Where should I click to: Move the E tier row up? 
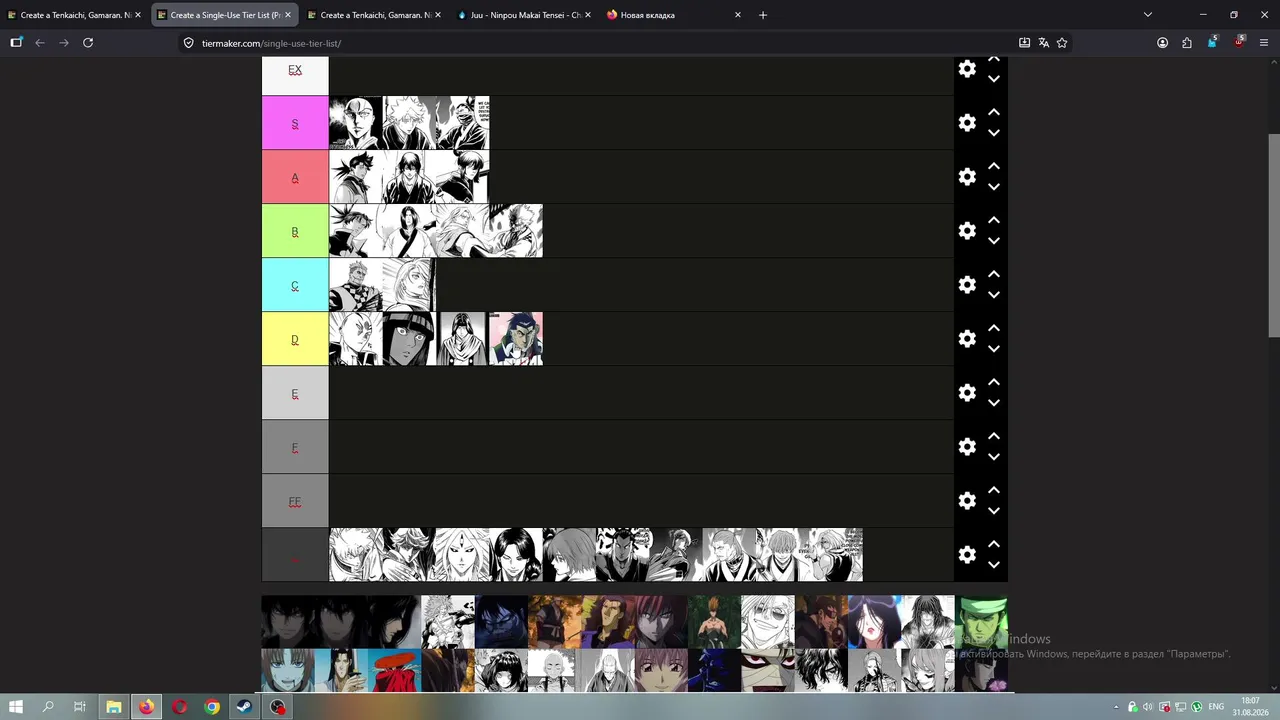(994, 382)
